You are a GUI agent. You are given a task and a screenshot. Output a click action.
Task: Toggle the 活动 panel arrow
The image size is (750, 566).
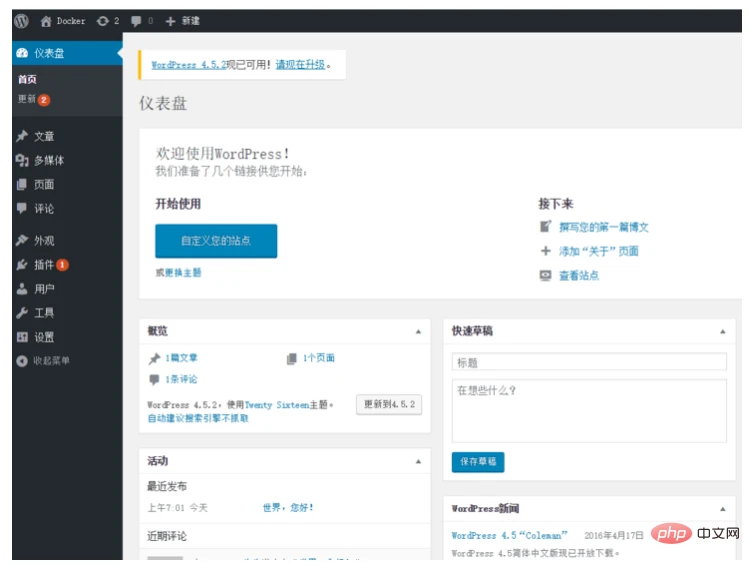point(418,462)
